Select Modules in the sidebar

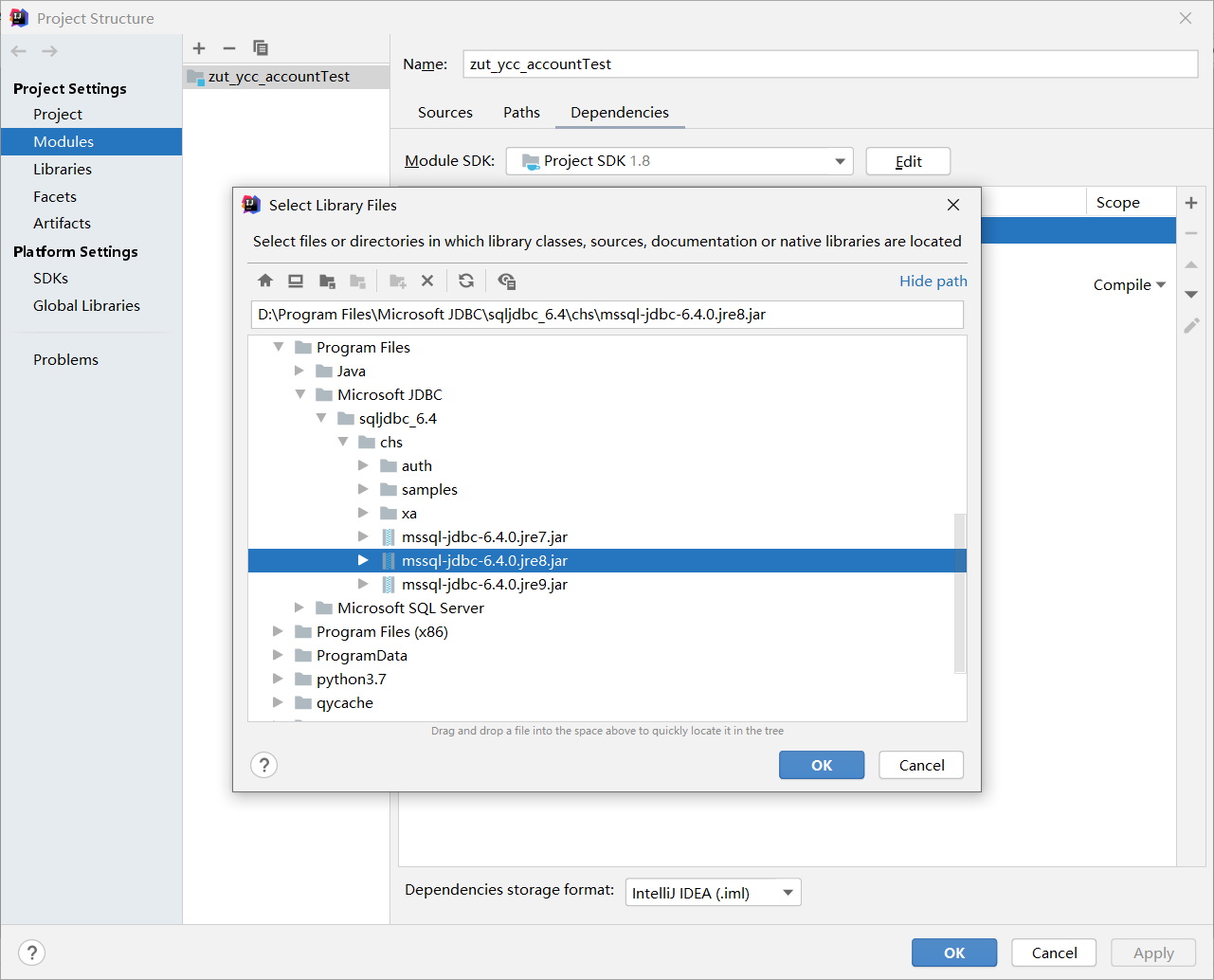pyautogui.click(x=91, y=141)
